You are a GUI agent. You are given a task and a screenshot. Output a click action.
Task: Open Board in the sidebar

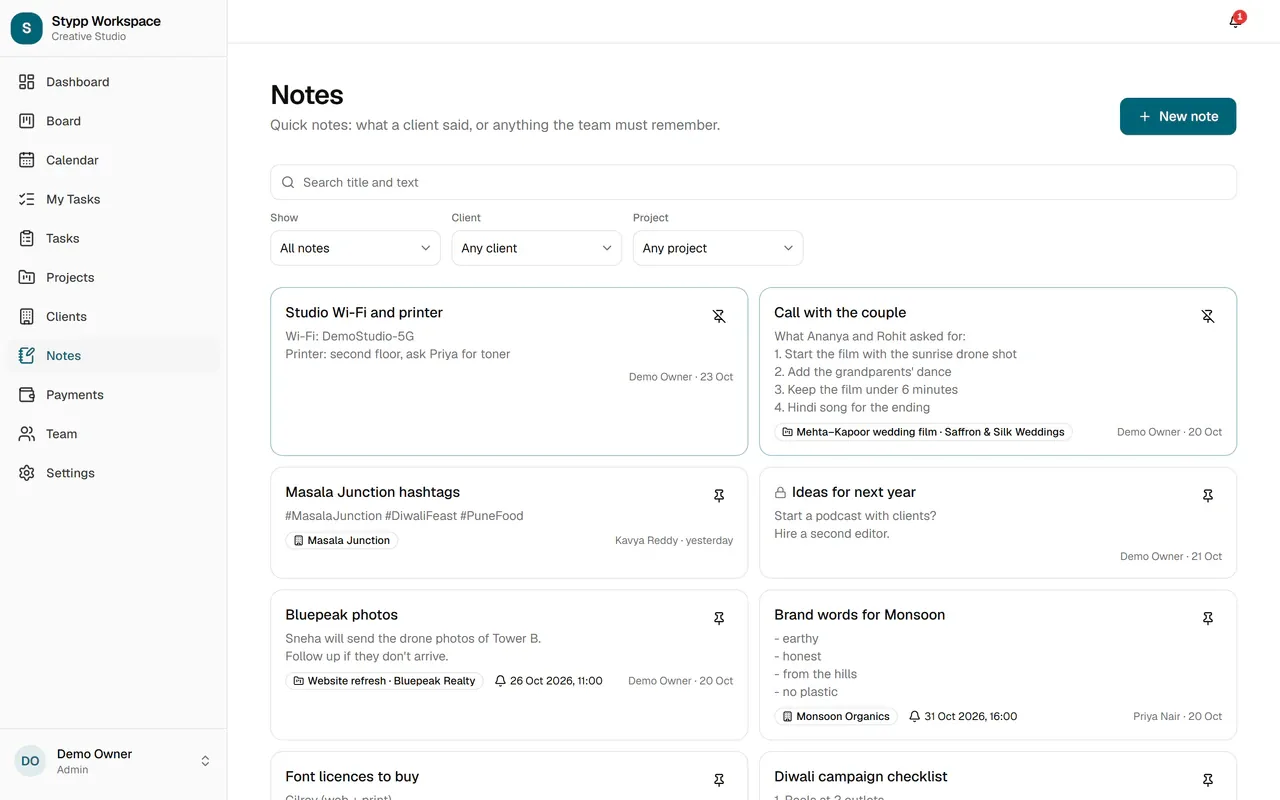(113, 121)
